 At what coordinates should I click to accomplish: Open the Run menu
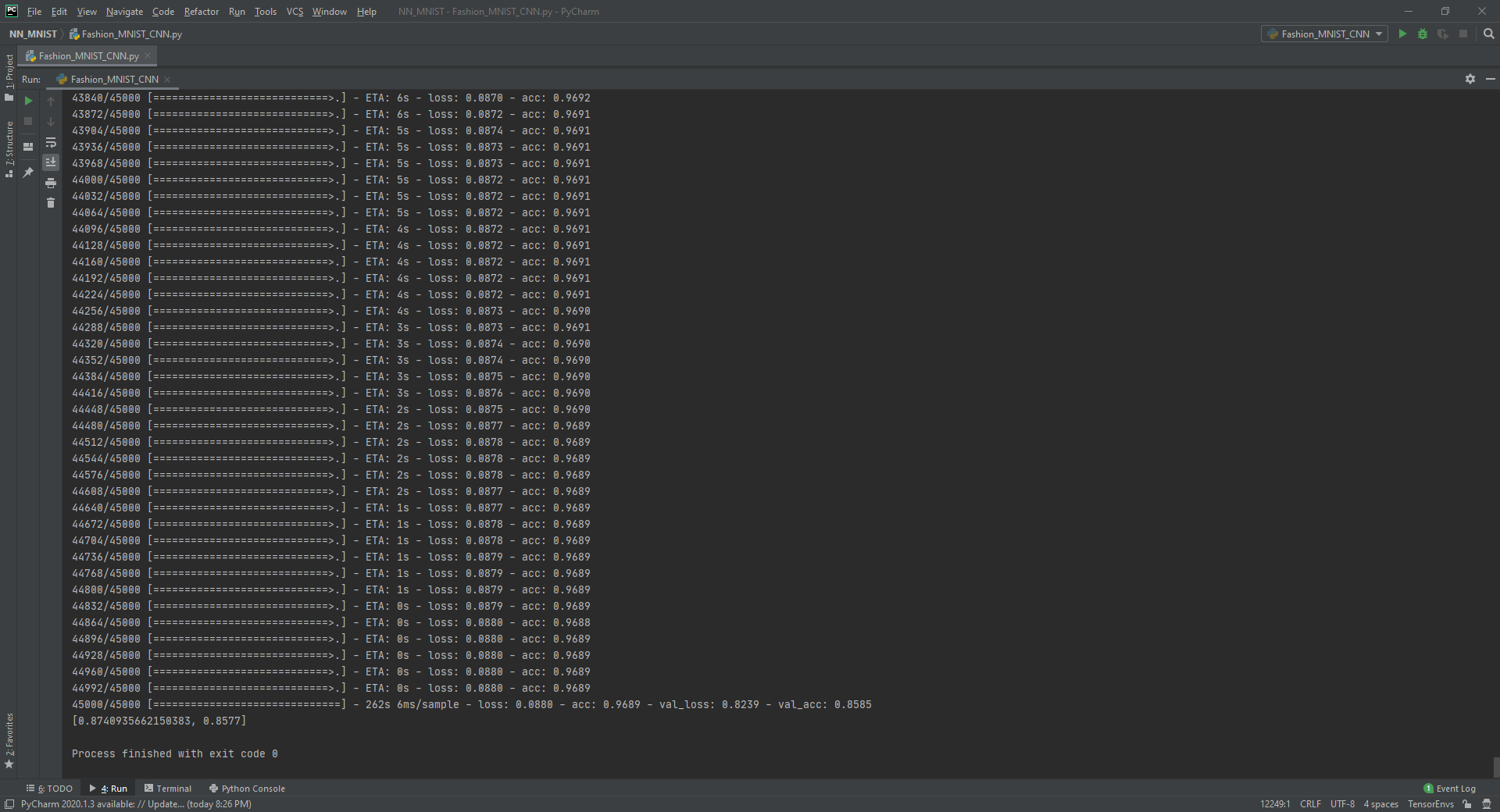(237, 12)
